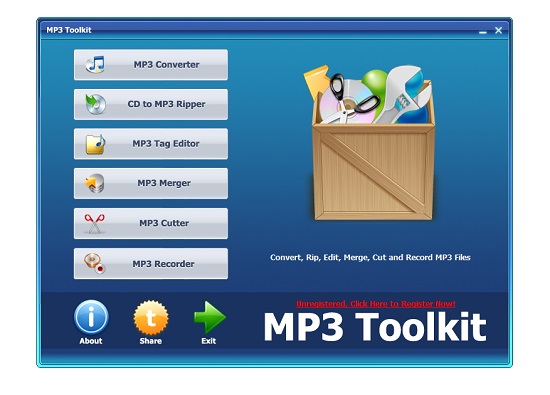
Task: Click the Unregistered register now link
Action: [x=376, y=304]
